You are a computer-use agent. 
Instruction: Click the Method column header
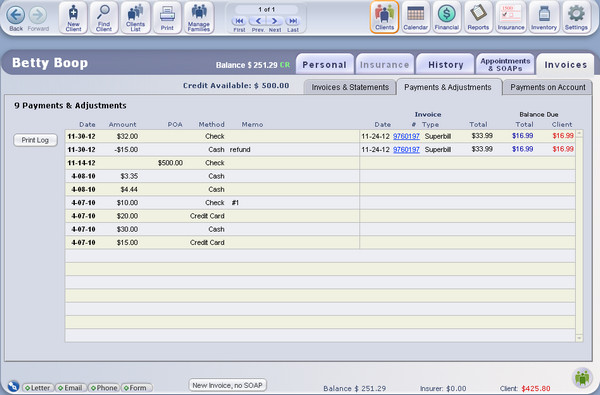click(211, 124)
